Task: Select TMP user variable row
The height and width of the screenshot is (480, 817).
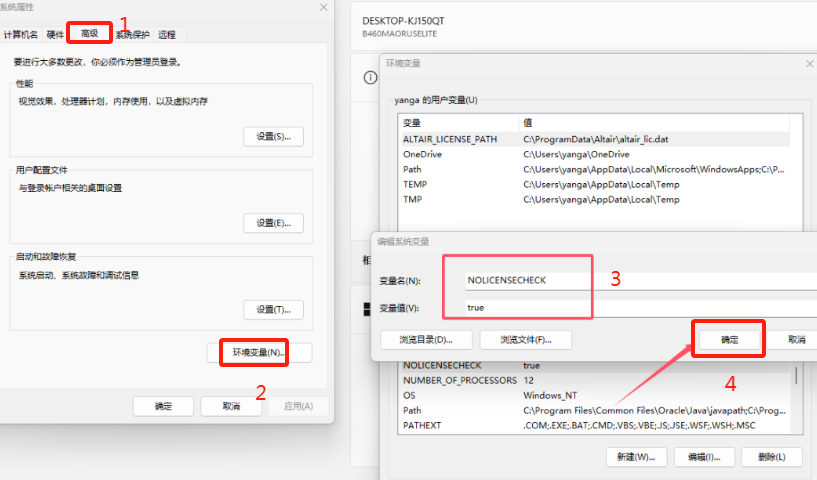Action: tap(595, 200)
